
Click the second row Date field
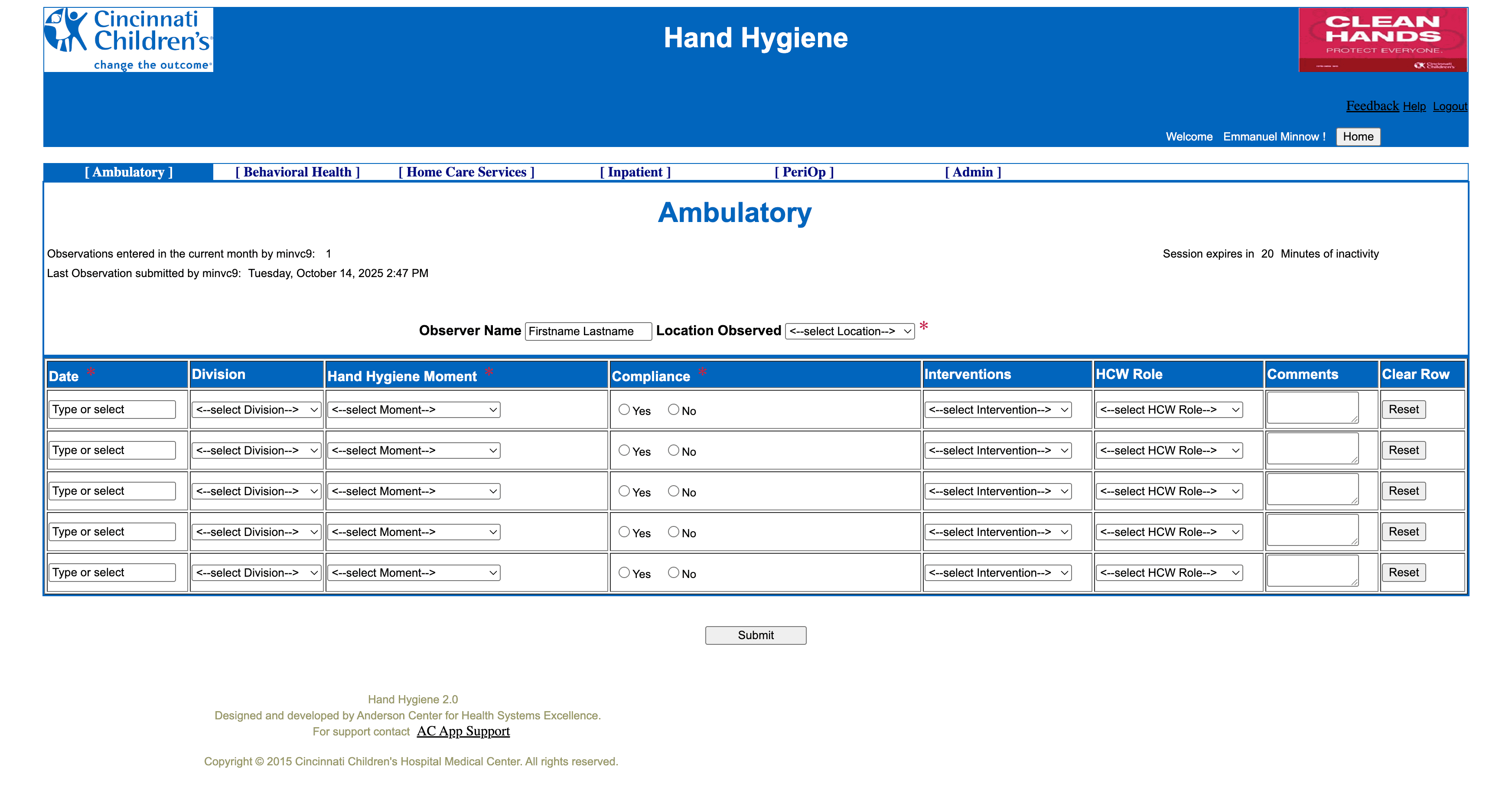(x=112, y=450)
